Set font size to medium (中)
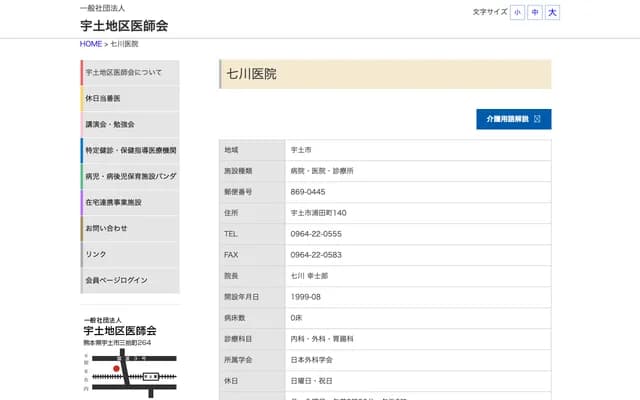 [x=535, y=13]
